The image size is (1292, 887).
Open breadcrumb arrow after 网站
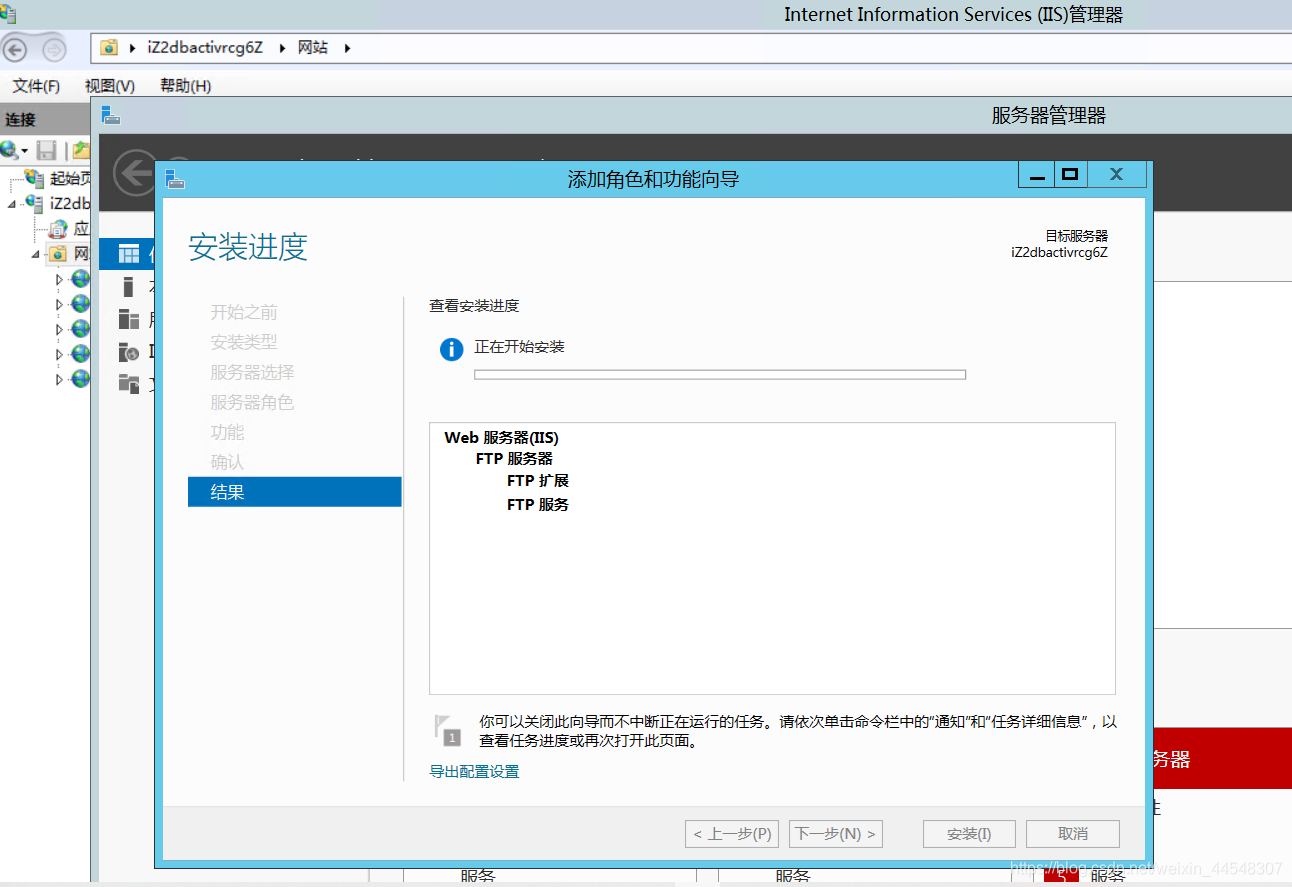click(347, 47)
